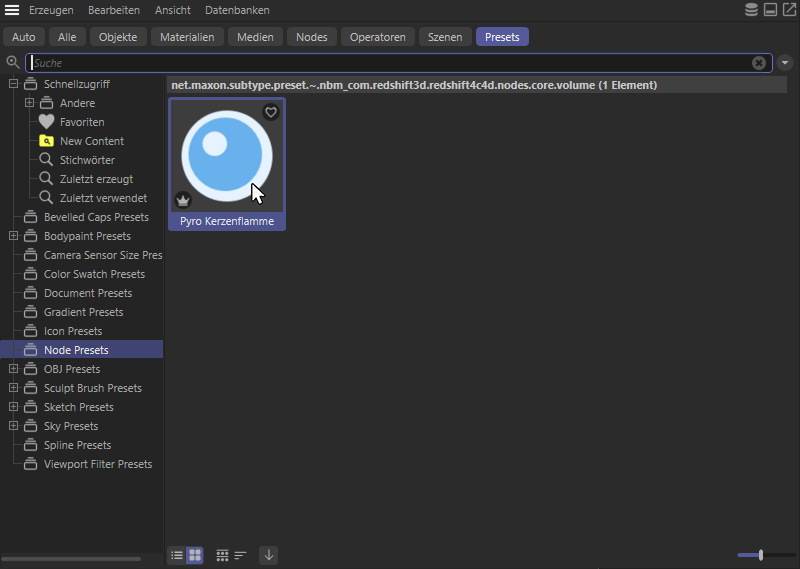Viewport: 800px width, 569px height.
Task: Select Gradient Presets entry
Action: point(83,312)
